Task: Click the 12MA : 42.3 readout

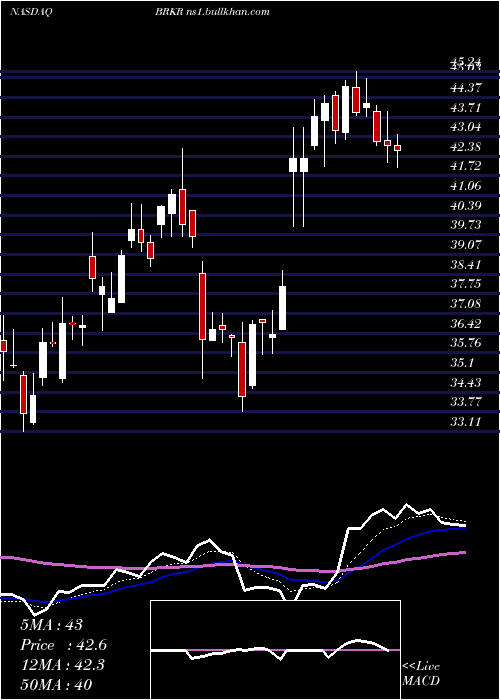Action: [x=62, y=665]
